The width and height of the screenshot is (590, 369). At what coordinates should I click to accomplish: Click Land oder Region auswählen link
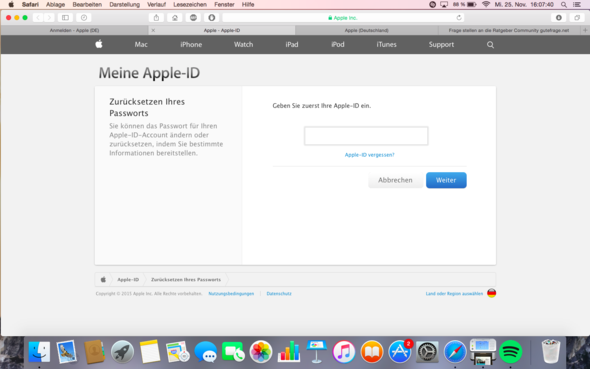[x=454, y=293]
